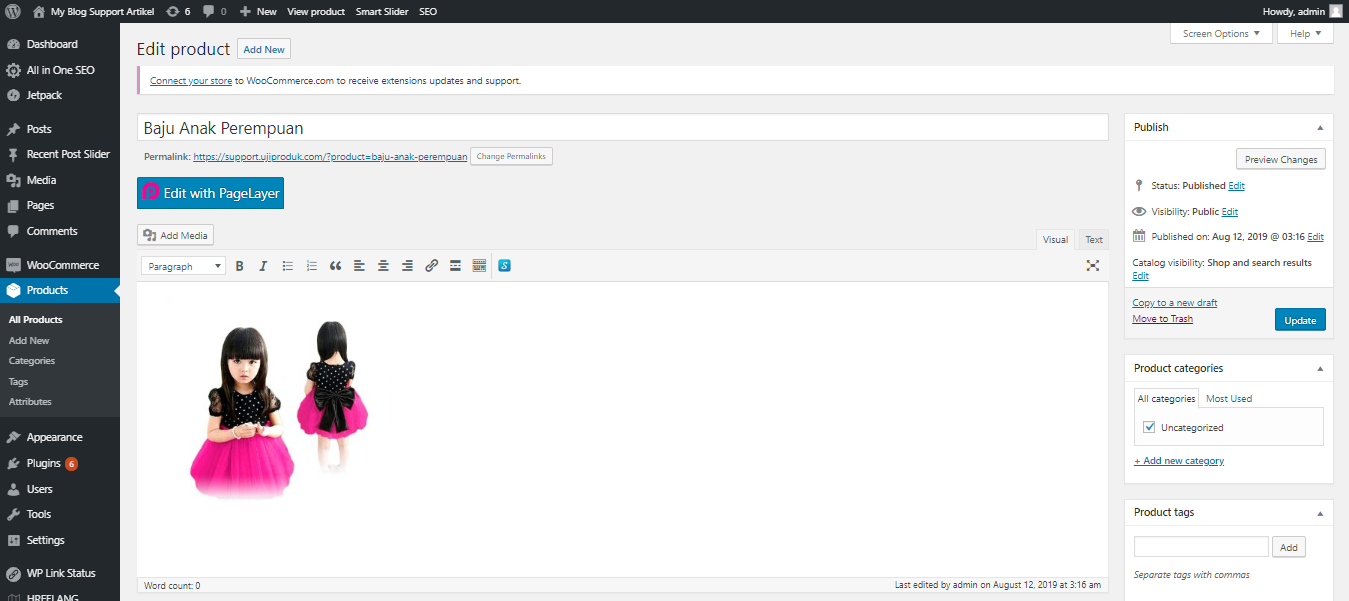Enable distraction-free fullscreen mode
The height and width of the screenshot is (601, 1349).
click(x=1092, y=266)
